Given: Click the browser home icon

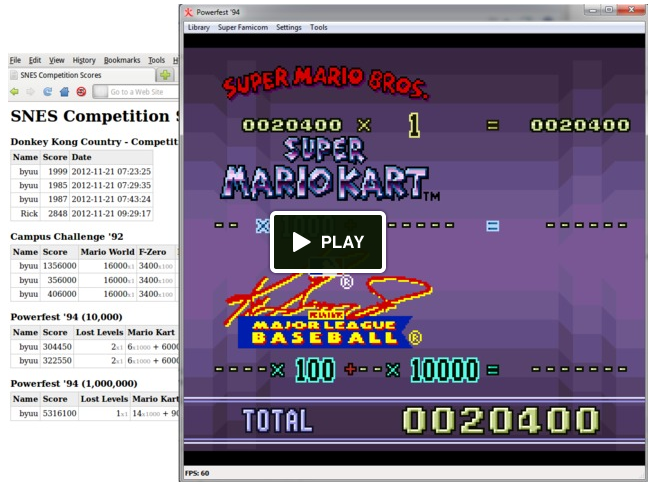Looking at the screenshot, I should point(64,91).
